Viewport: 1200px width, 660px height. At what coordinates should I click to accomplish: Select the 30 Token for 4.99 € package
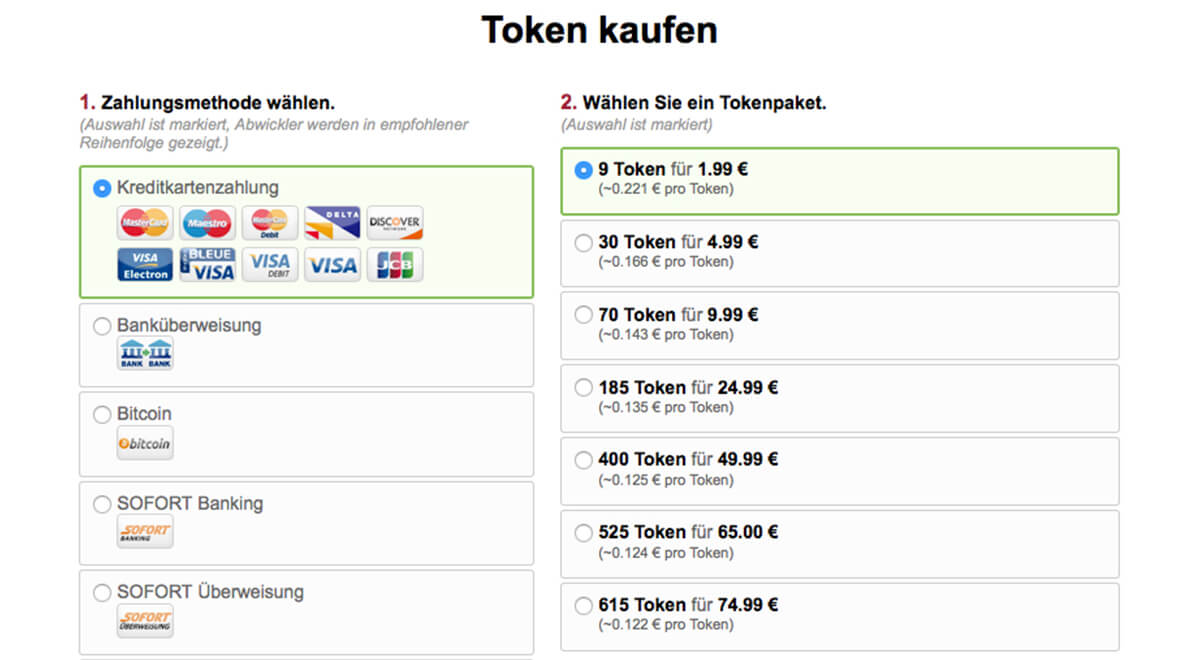tap(584, 242)
